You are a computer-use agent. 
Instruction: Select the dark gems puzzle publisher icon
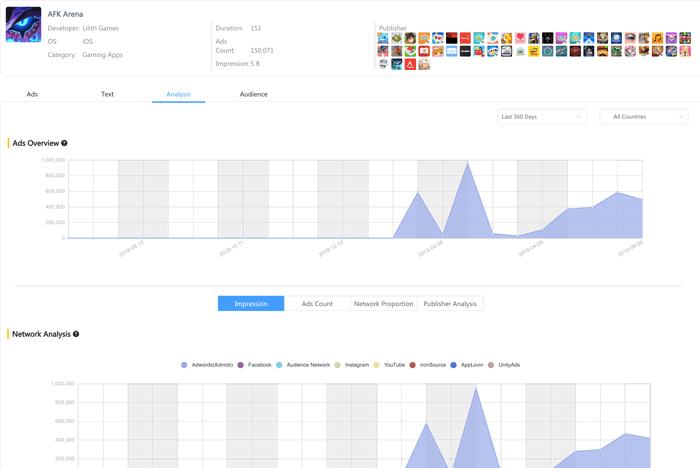685,38
